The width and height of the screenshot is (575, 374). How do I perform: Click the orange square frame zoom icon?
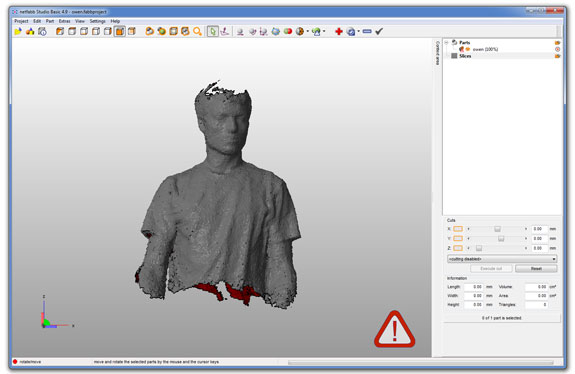(x=173, y=32)
